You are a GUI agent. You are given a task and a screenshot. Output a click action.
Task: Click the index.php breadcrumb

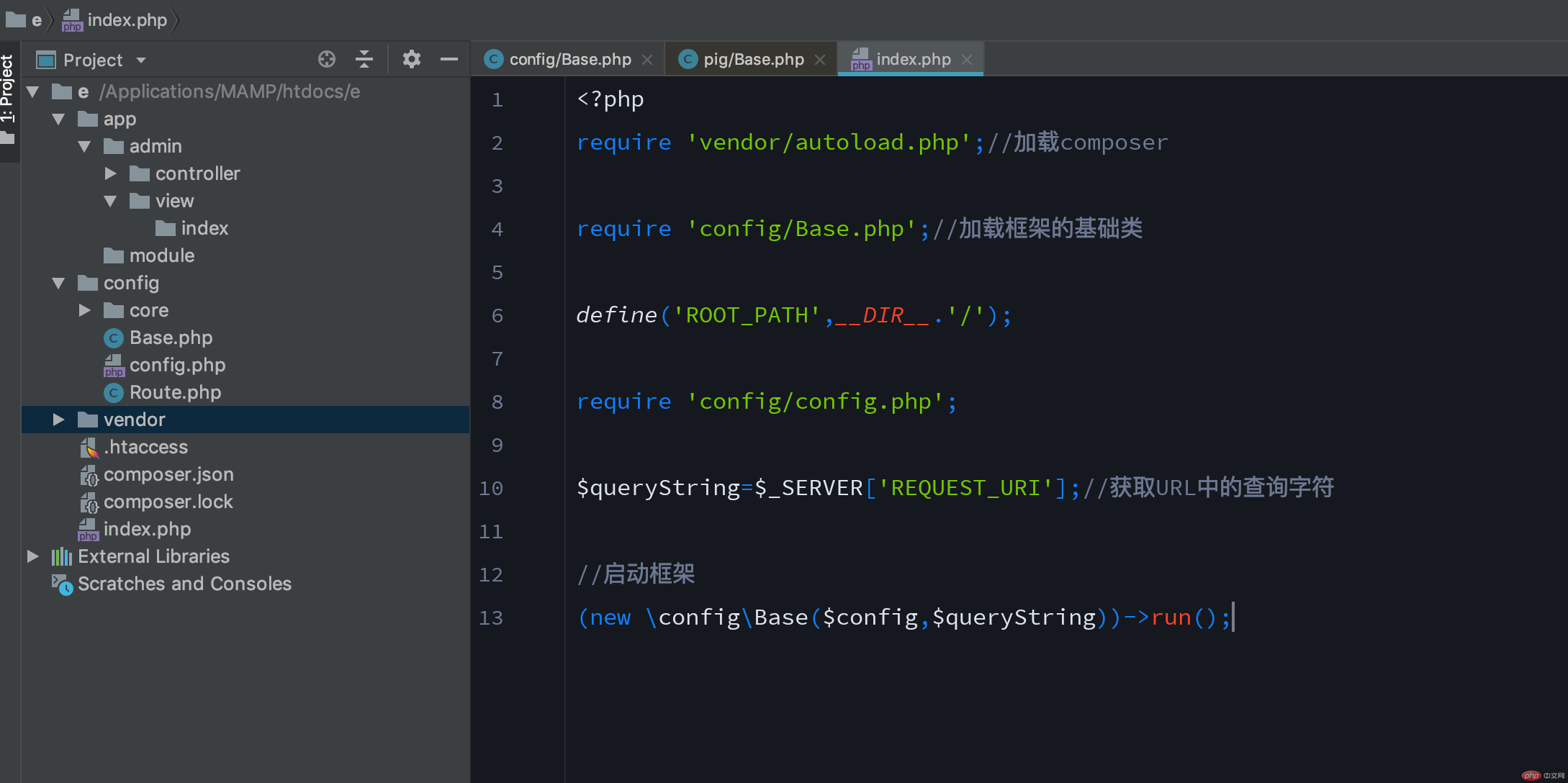pyautogui.click(x=115, y=20)
